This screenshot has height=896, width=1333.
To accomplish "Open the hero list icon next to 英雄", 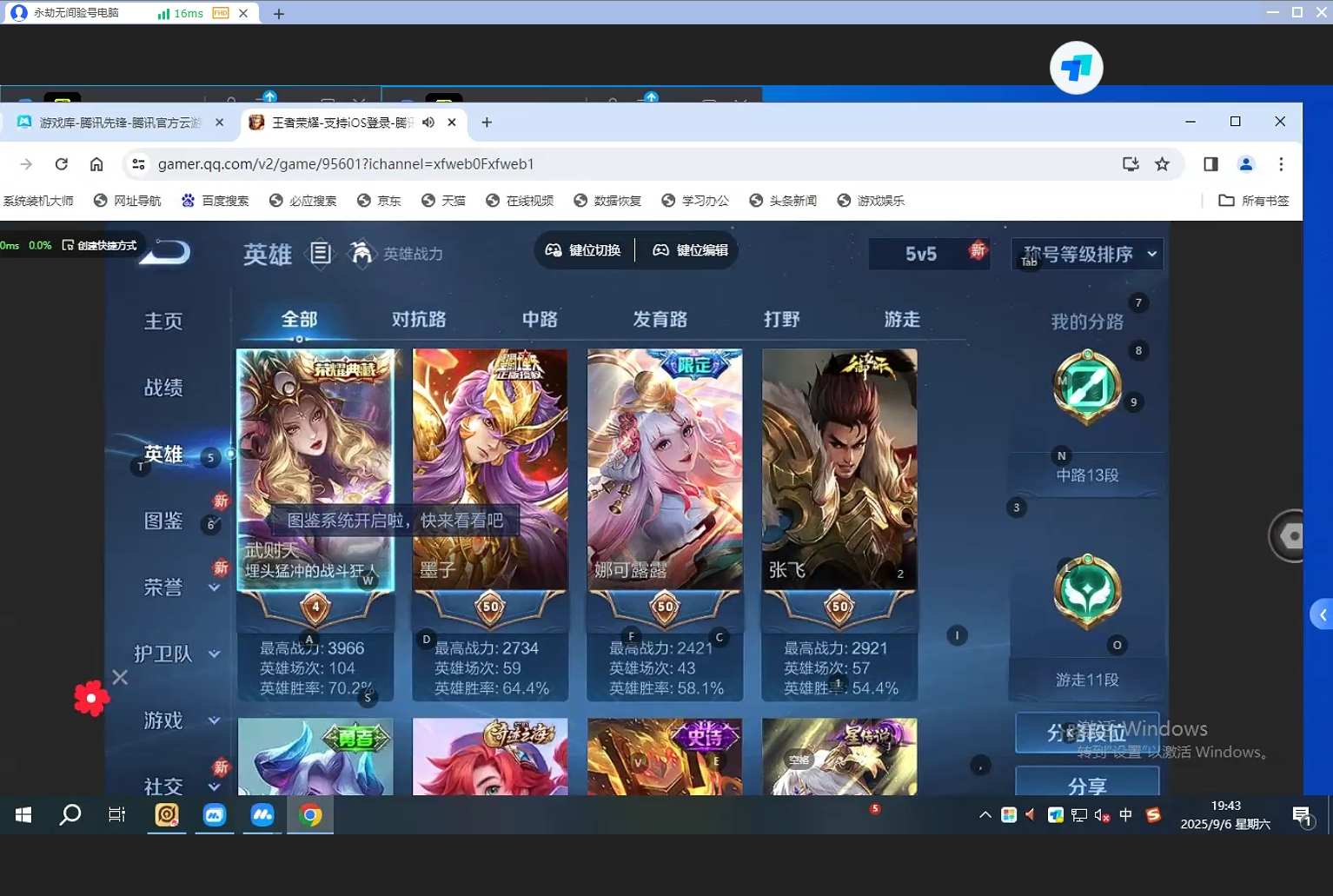I will 321,253.
